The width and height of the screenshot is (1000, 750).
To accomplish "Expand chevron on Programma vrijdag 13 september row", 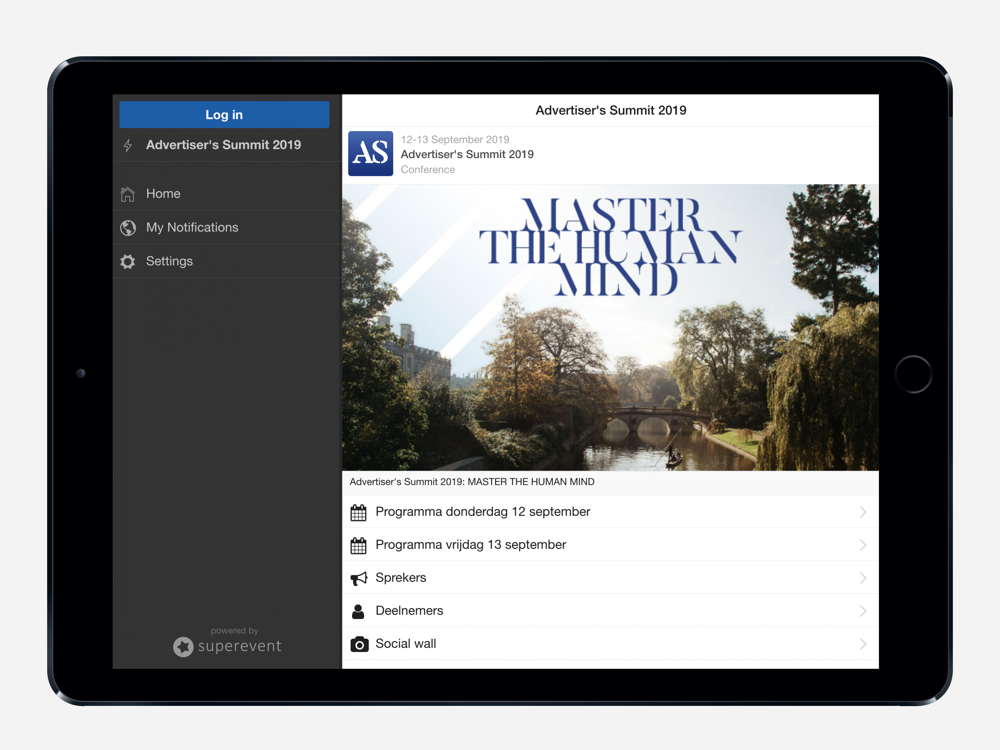I will pyautogui.click(x=863, y=545).
